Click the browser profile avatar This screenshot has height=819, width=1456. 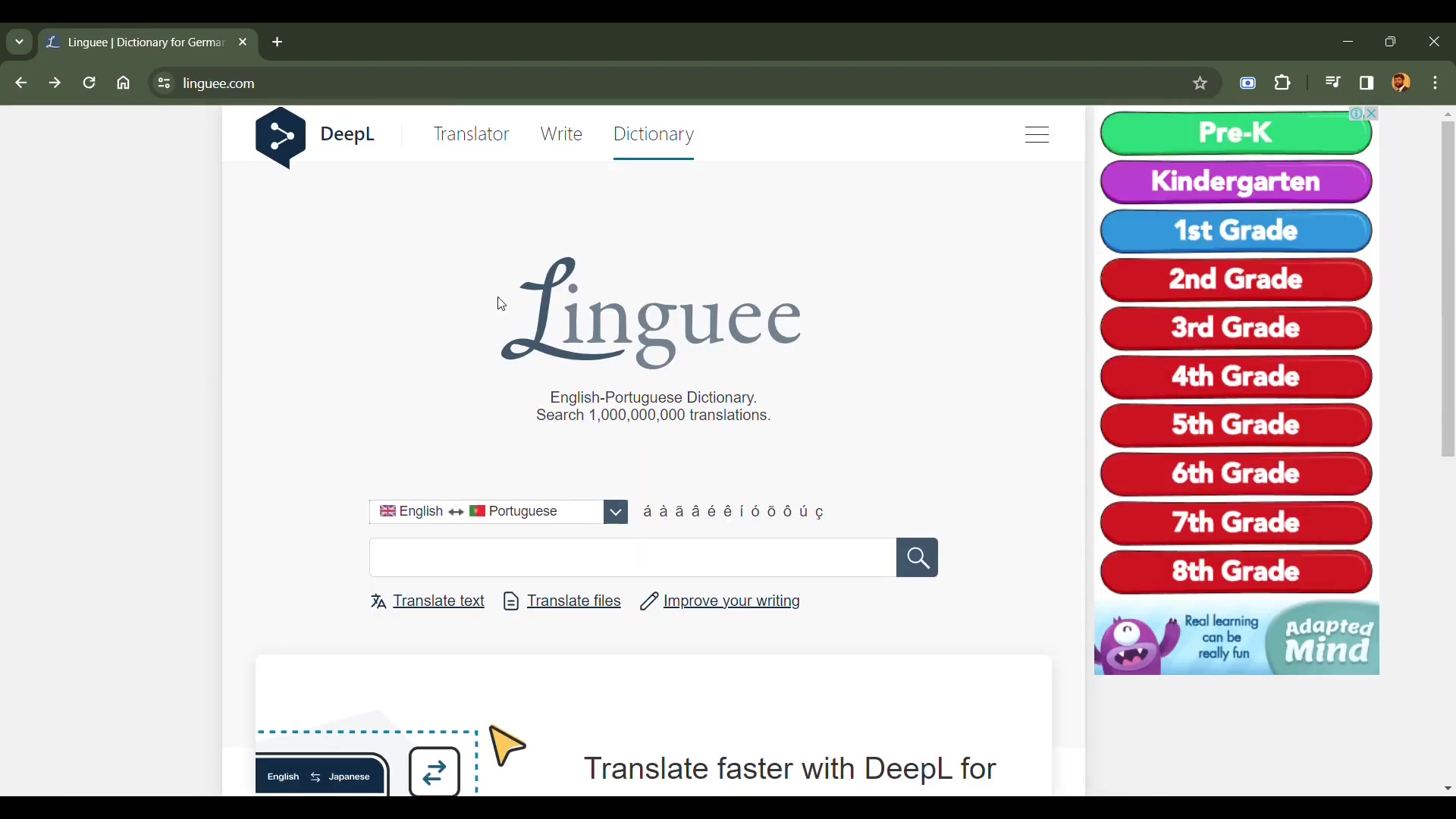(1402, 83)
